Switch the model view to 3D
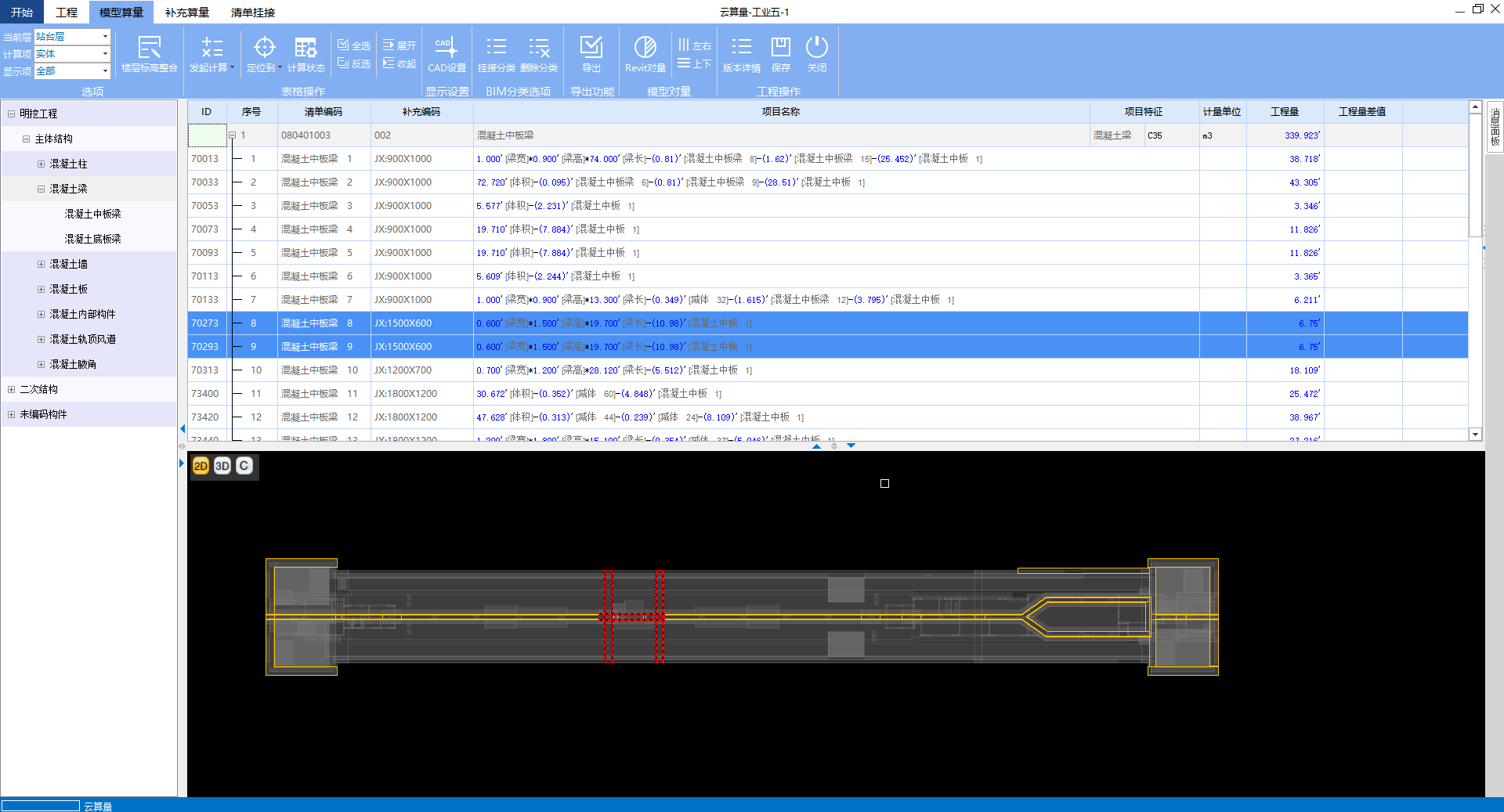 click(x=222, y=466)
